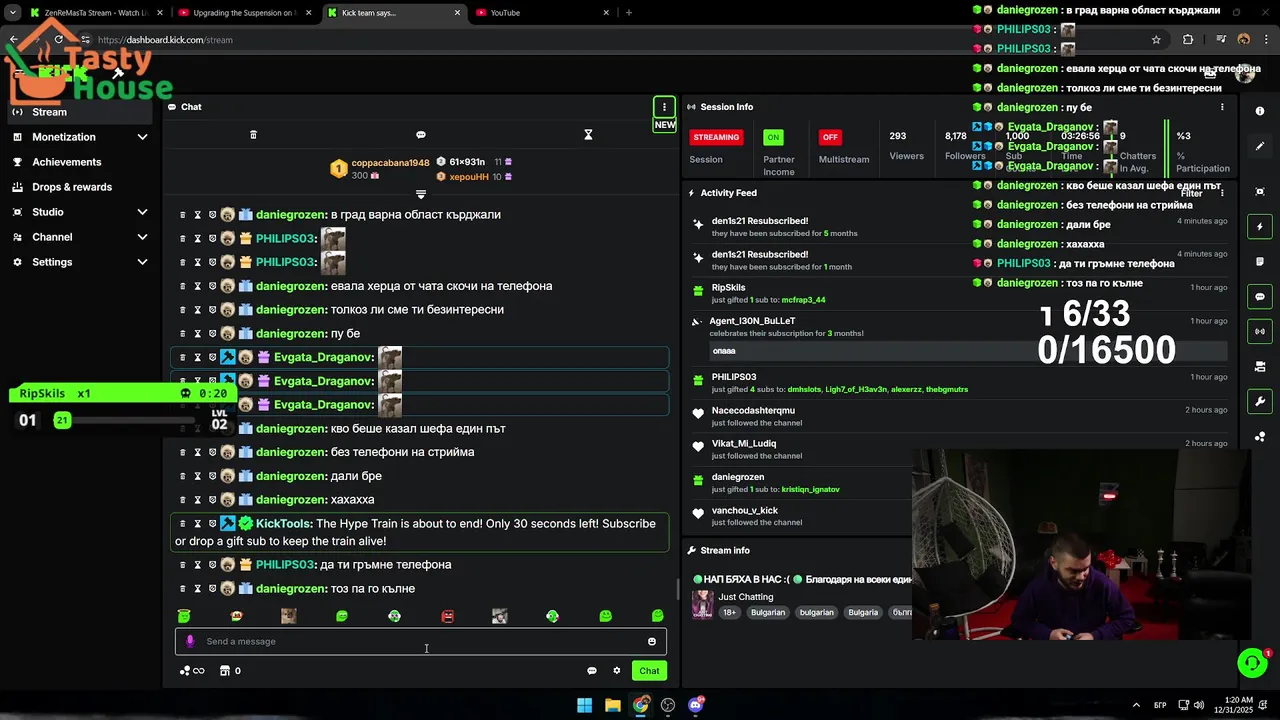This screenshot has width=1280, height=720.
Task: Click the notes page icon in right rail
Action: tap(1260, 262)
